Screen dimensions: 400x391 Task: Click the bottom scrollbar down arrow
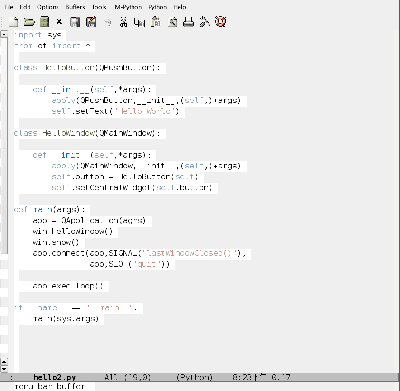[4, 369]
